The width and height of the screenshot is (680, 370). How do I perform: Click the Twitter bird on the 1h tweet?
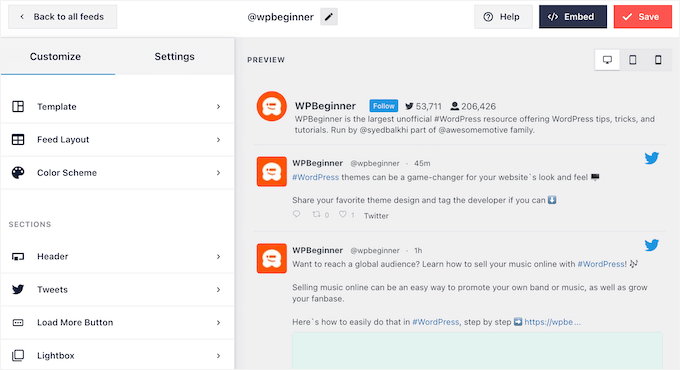[651, 245]
